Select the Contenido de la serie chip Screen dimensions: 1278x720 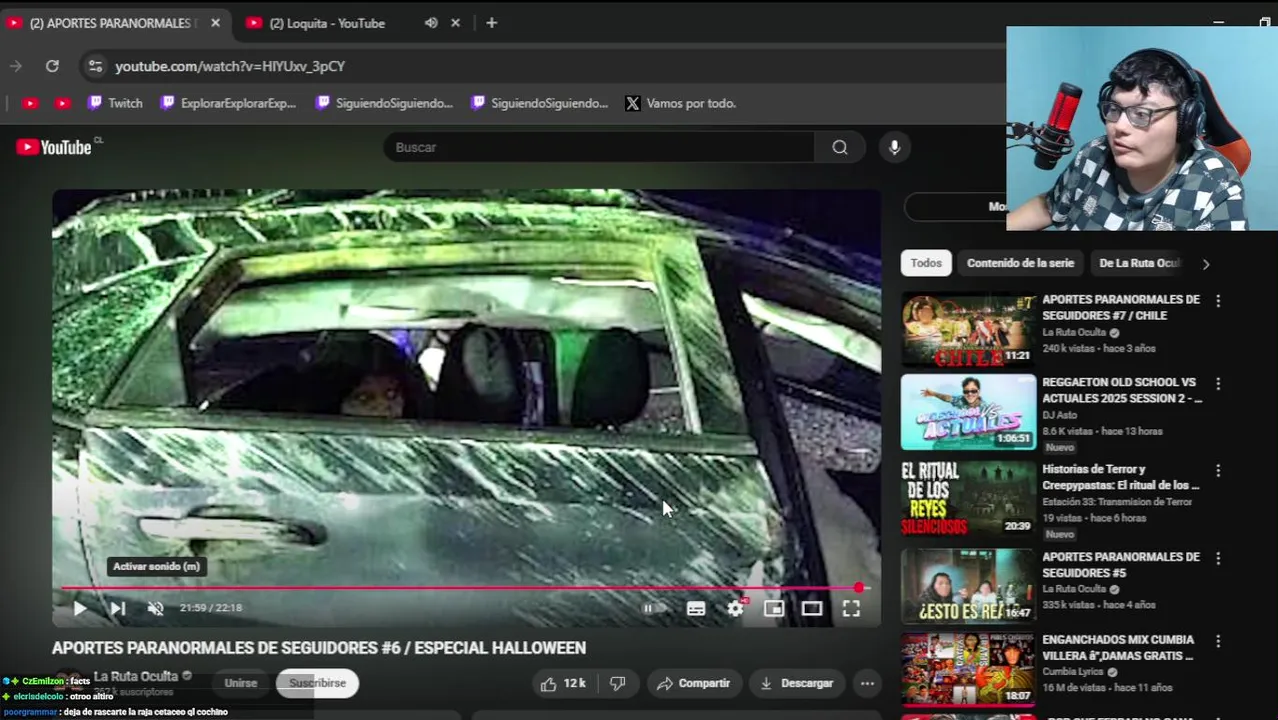tap(1020, 263)
